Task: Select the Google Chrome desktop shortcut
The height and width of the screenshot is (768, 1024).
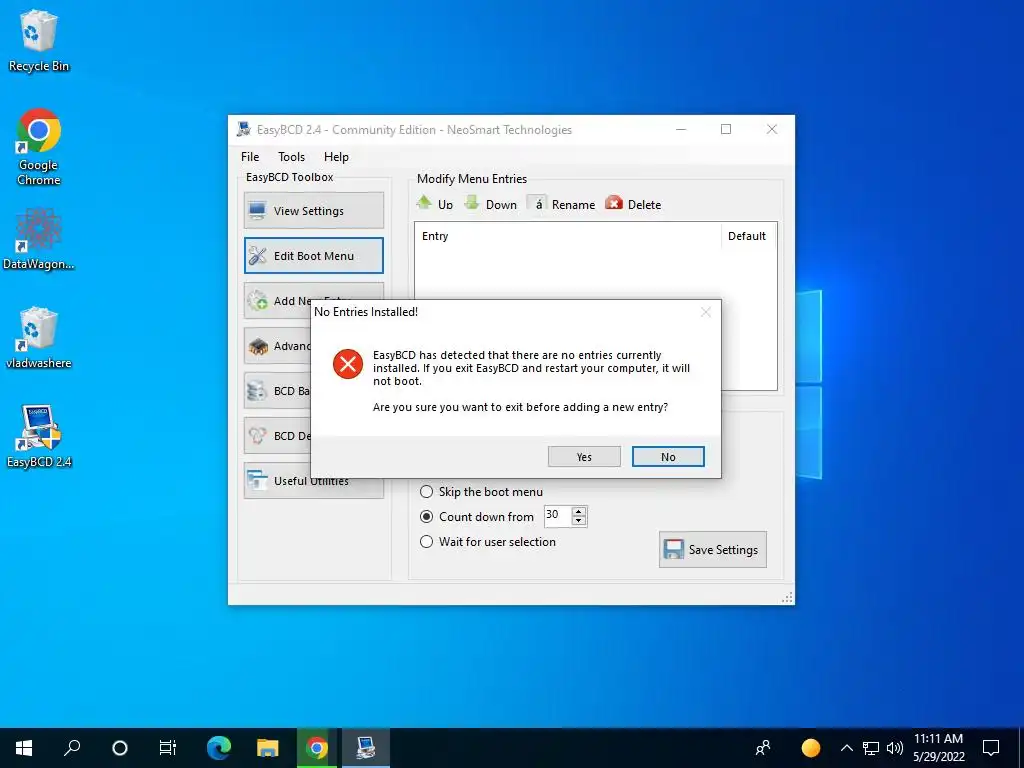Action: pyautogui.click(x=39, y=148)
